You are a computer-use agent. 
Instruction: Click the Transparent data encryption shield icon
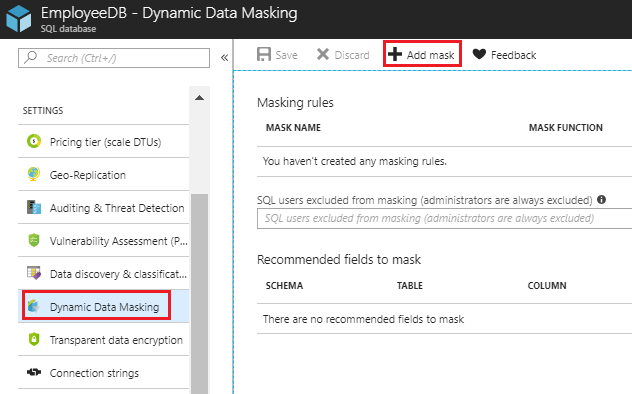tap(34, 339)
